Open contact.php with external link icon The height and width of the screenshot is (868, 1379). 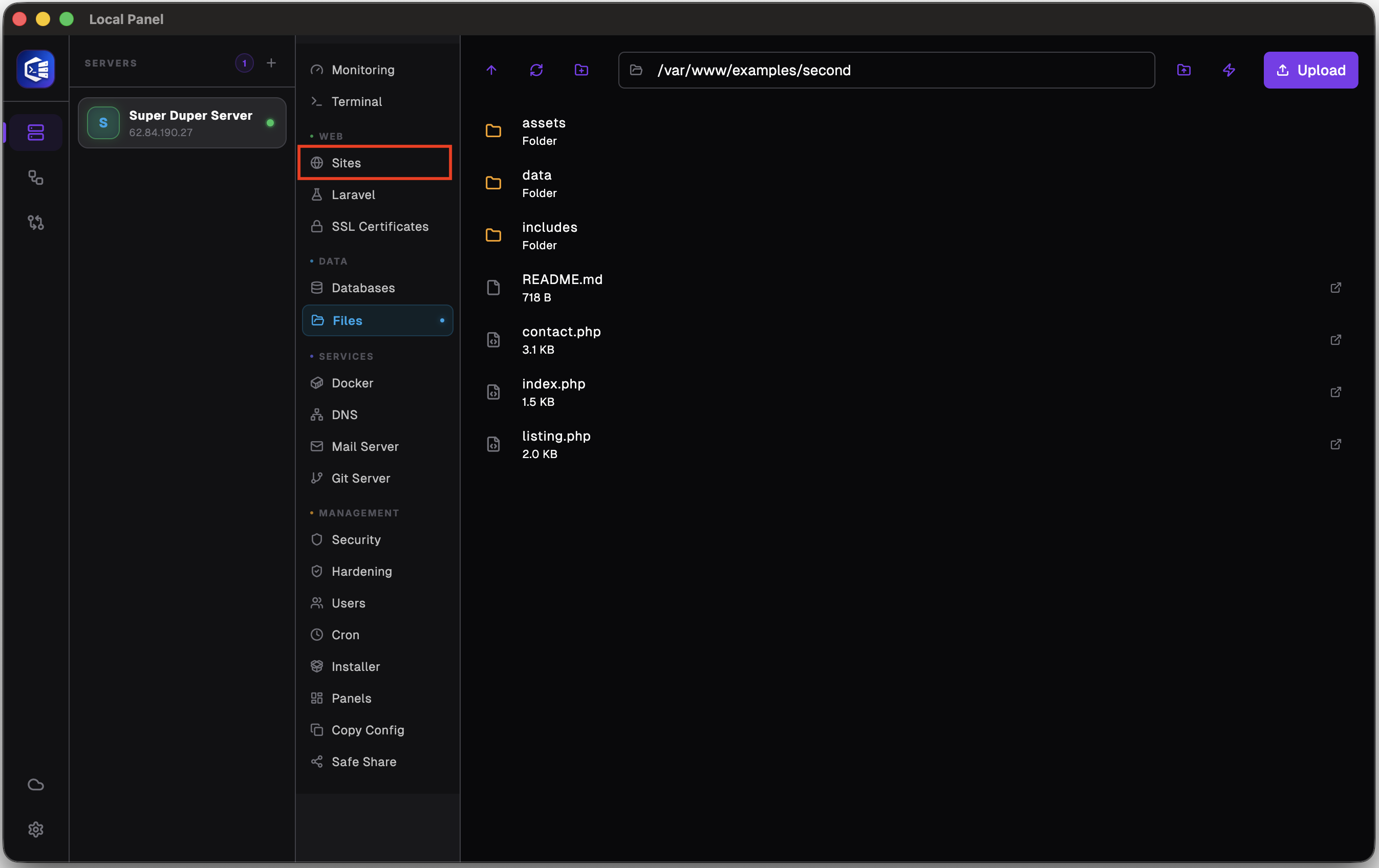(x=1336, y=339)
